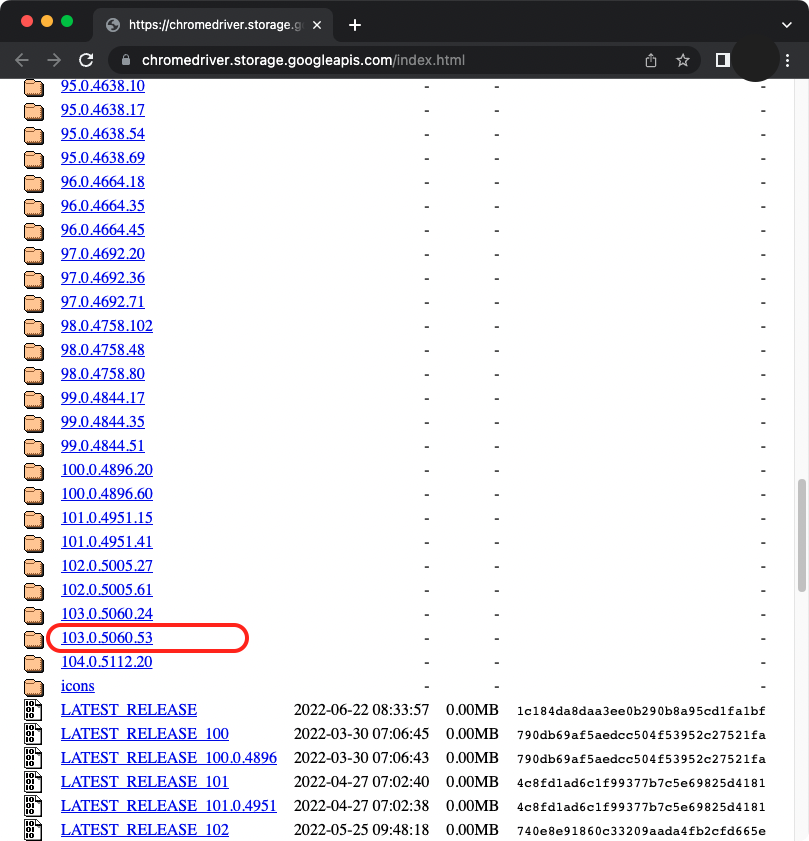Click the share page icon
Screen dimensions: 809x841
click(651, 60)
